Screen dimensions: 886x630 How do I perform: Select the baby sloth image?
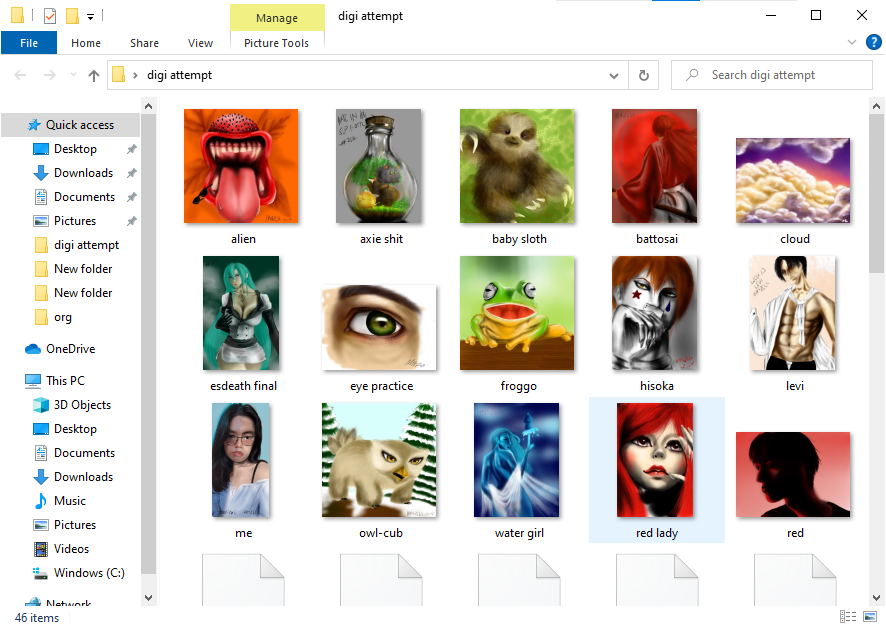517,166
